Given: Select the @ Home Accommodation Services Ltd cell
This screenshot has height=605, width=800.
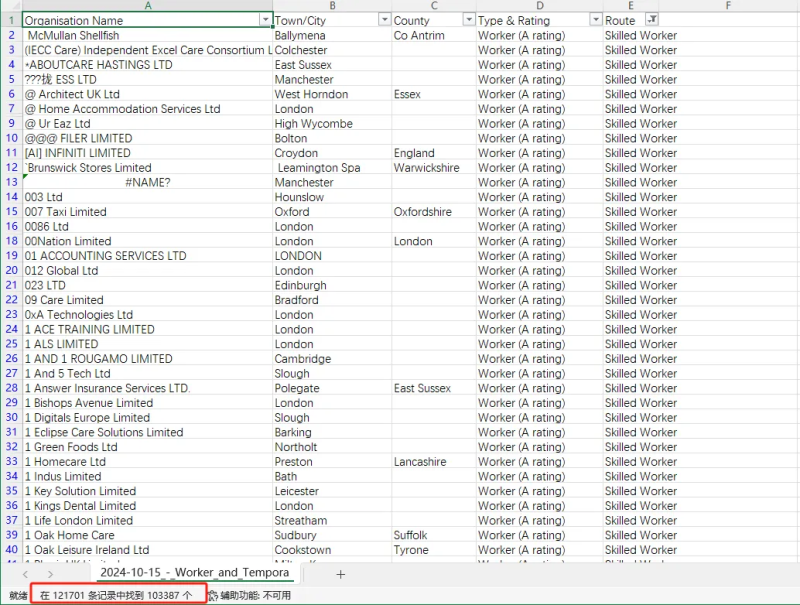Looking at the screenshot, I should pos(148,109).
